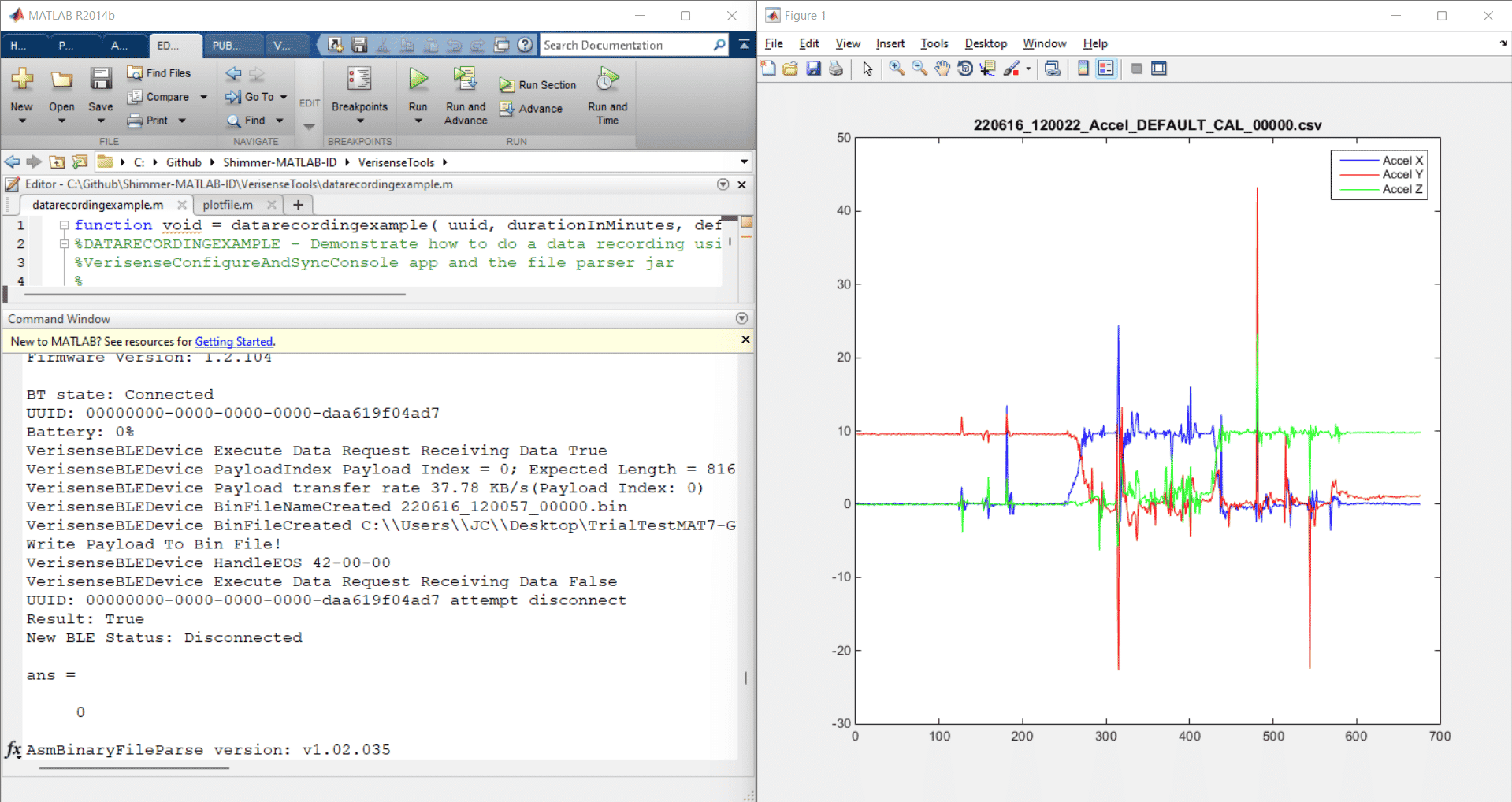Open the File menu in Figure 1
The height and width of the screenshot is (802, 1512).
pos(774,43)
